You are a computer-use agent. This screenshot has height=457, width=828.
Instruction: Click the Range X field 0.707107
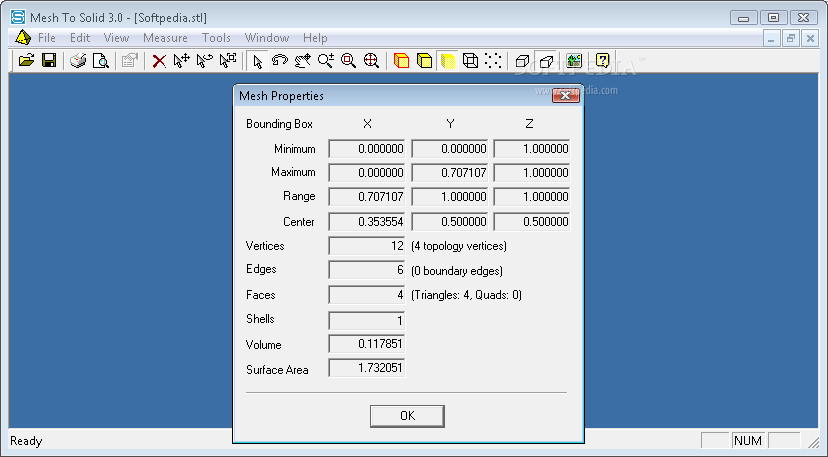(366, 197)
